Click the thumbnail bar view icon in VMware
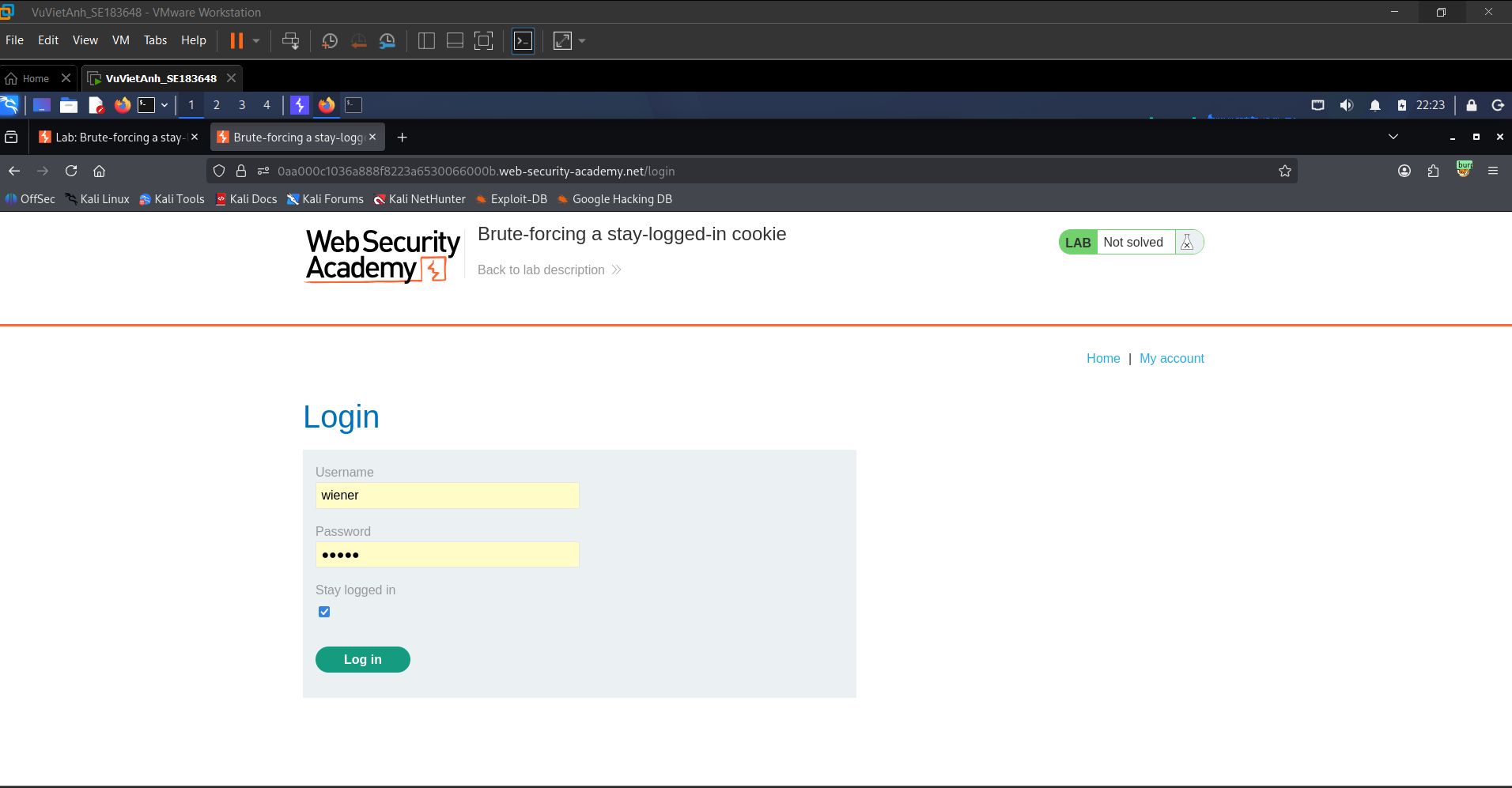This screenshot has height=788, width=1512. [455, 41]
